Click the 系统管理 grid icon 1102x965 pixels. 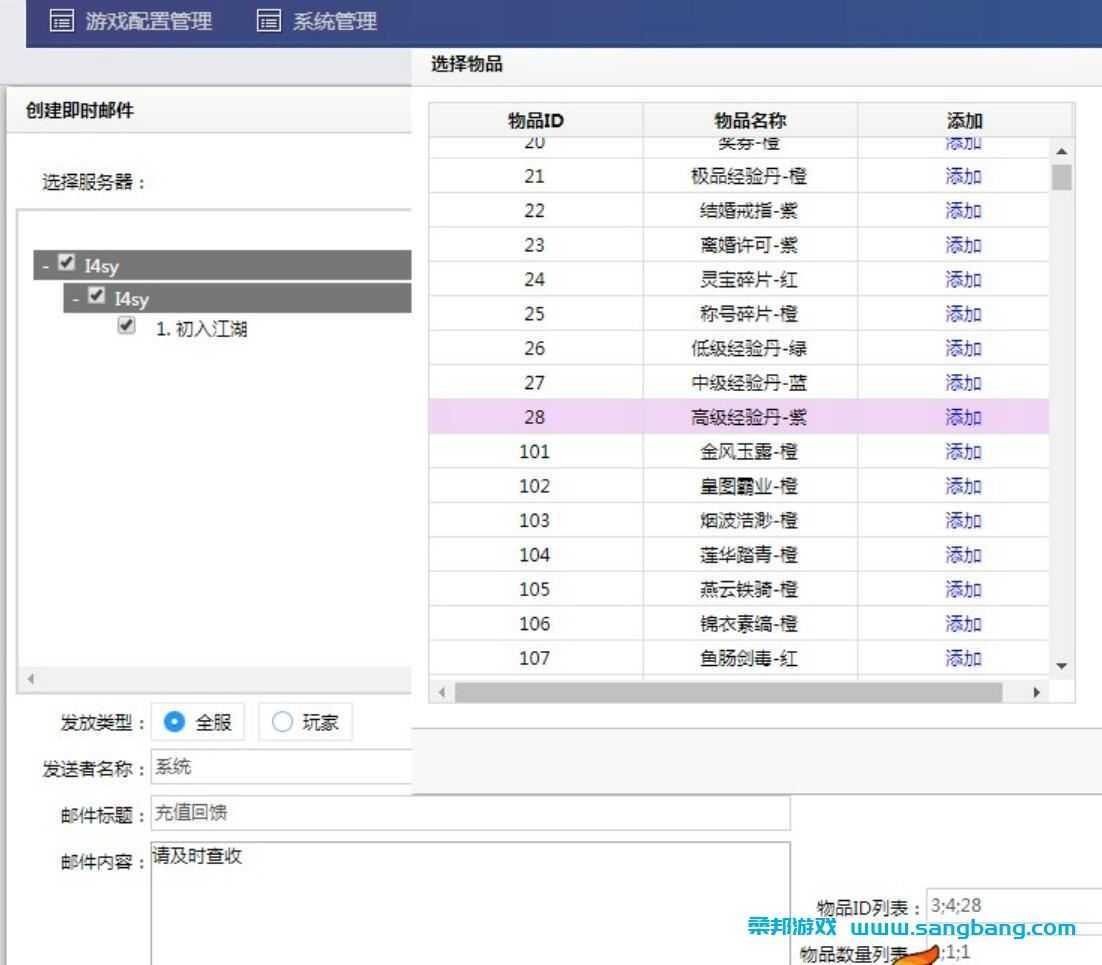point(268,20)
